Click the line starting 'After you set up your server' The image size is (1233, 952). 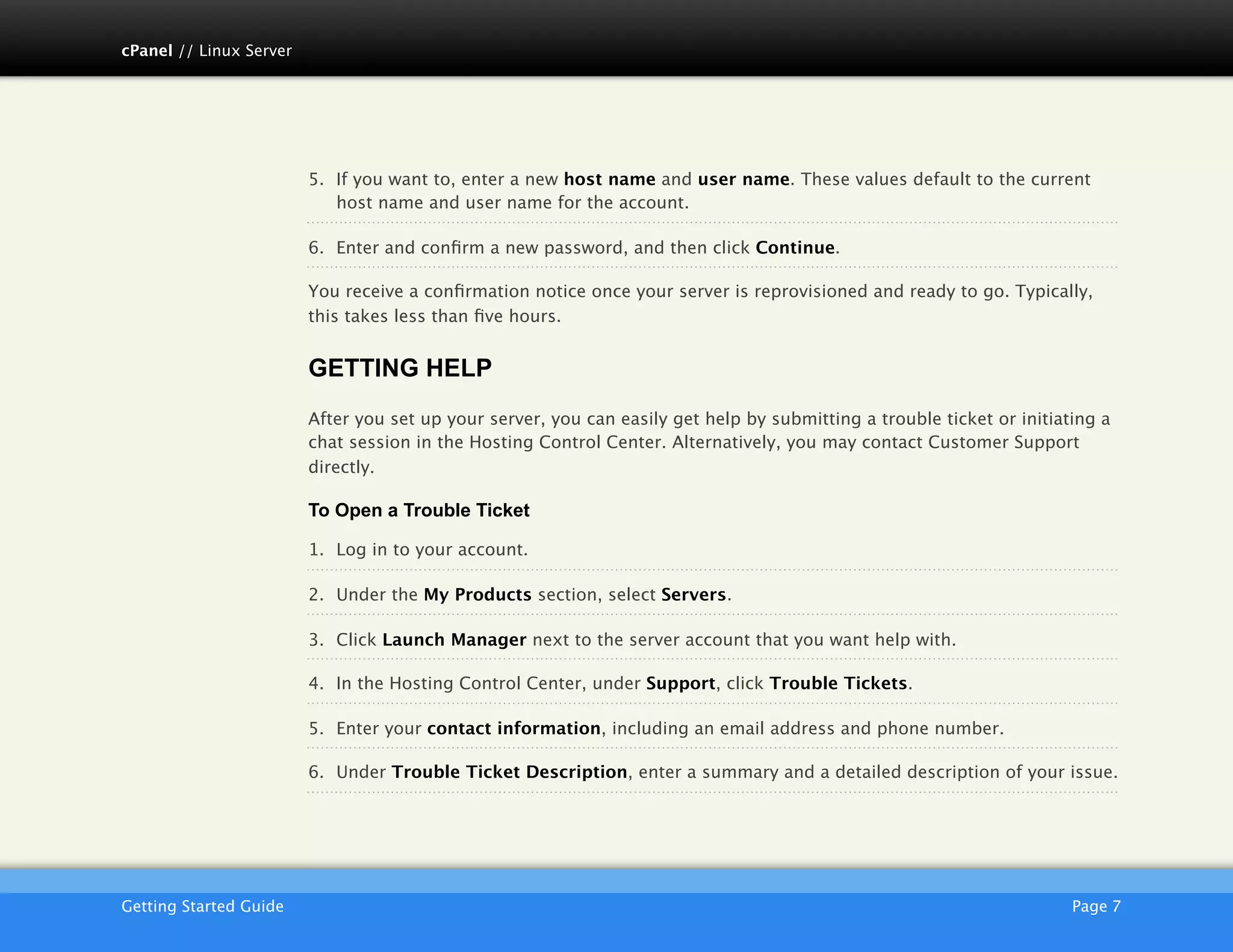point(709,419)
